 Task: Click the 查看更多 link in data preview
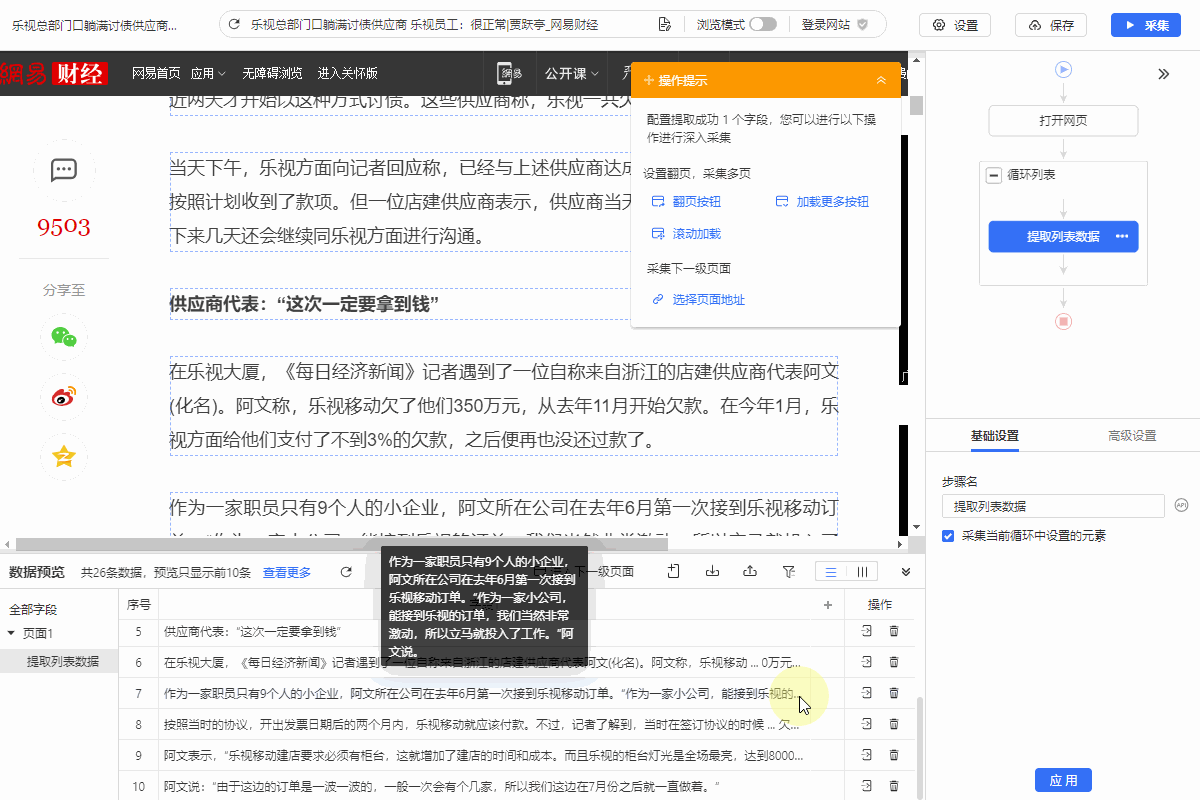(x=287, y=572)
